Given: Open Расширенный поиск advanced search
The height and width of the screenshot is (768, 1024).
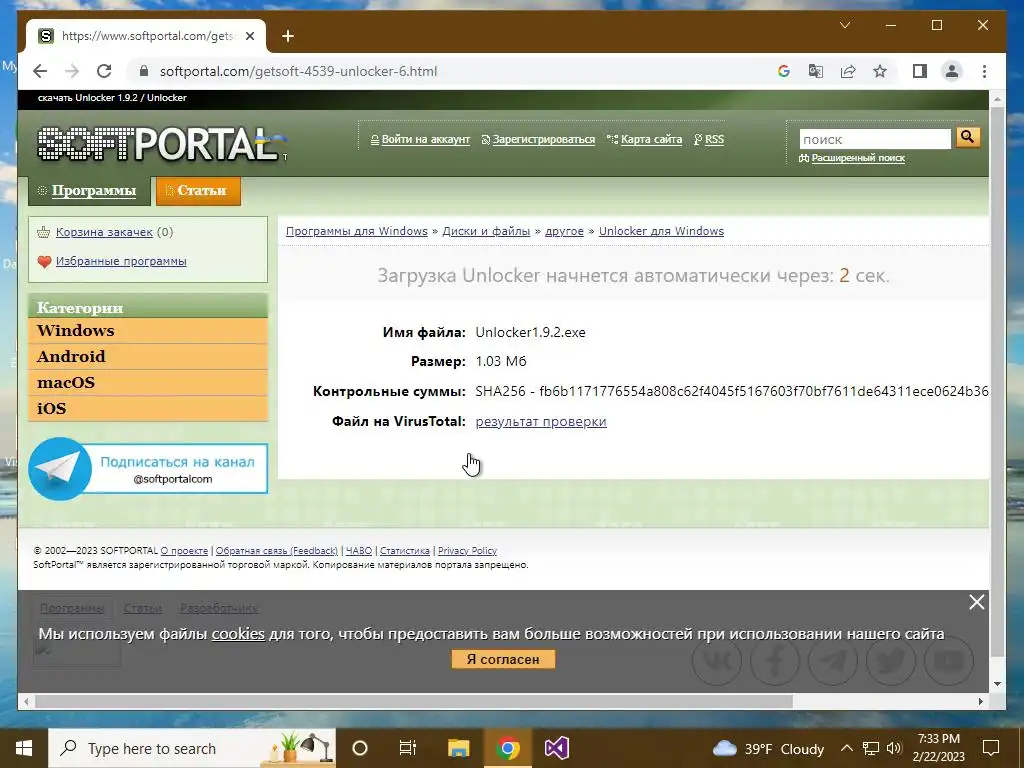Looking at the screenshot, I should [x=857, y=158].
